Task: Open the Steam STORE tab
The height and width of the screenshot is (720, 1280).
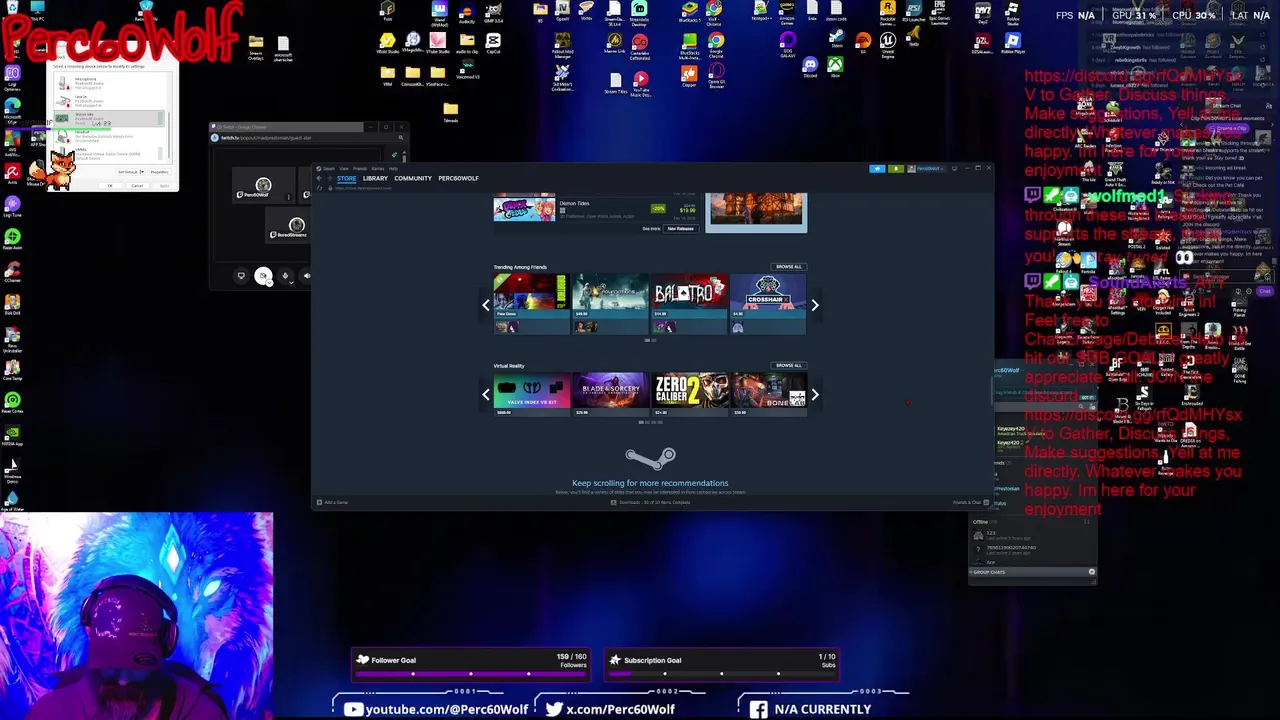Action: (346, 178)
